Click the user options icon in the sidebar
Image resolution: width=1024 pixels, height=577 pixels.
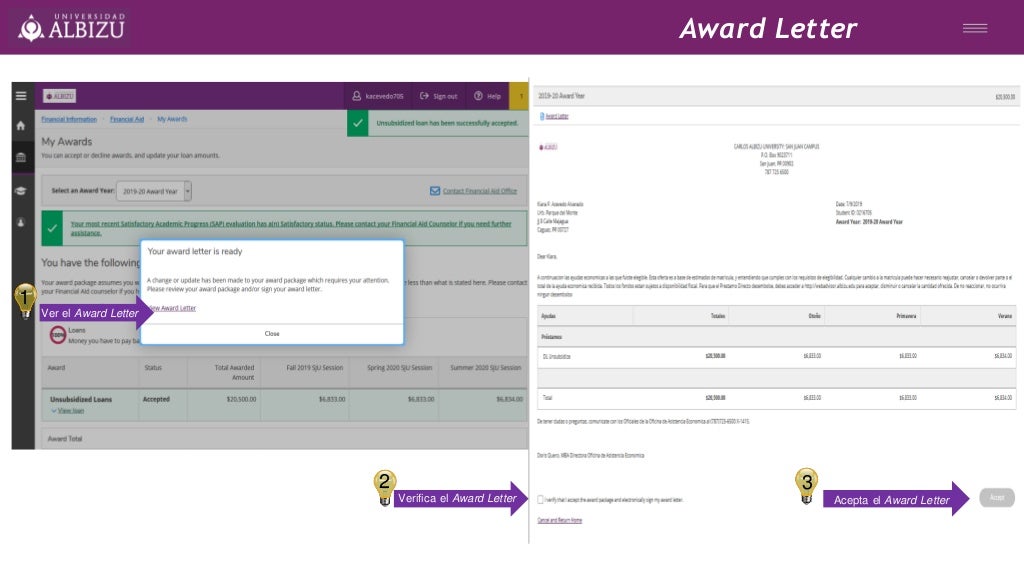click(x=21, y=223)
